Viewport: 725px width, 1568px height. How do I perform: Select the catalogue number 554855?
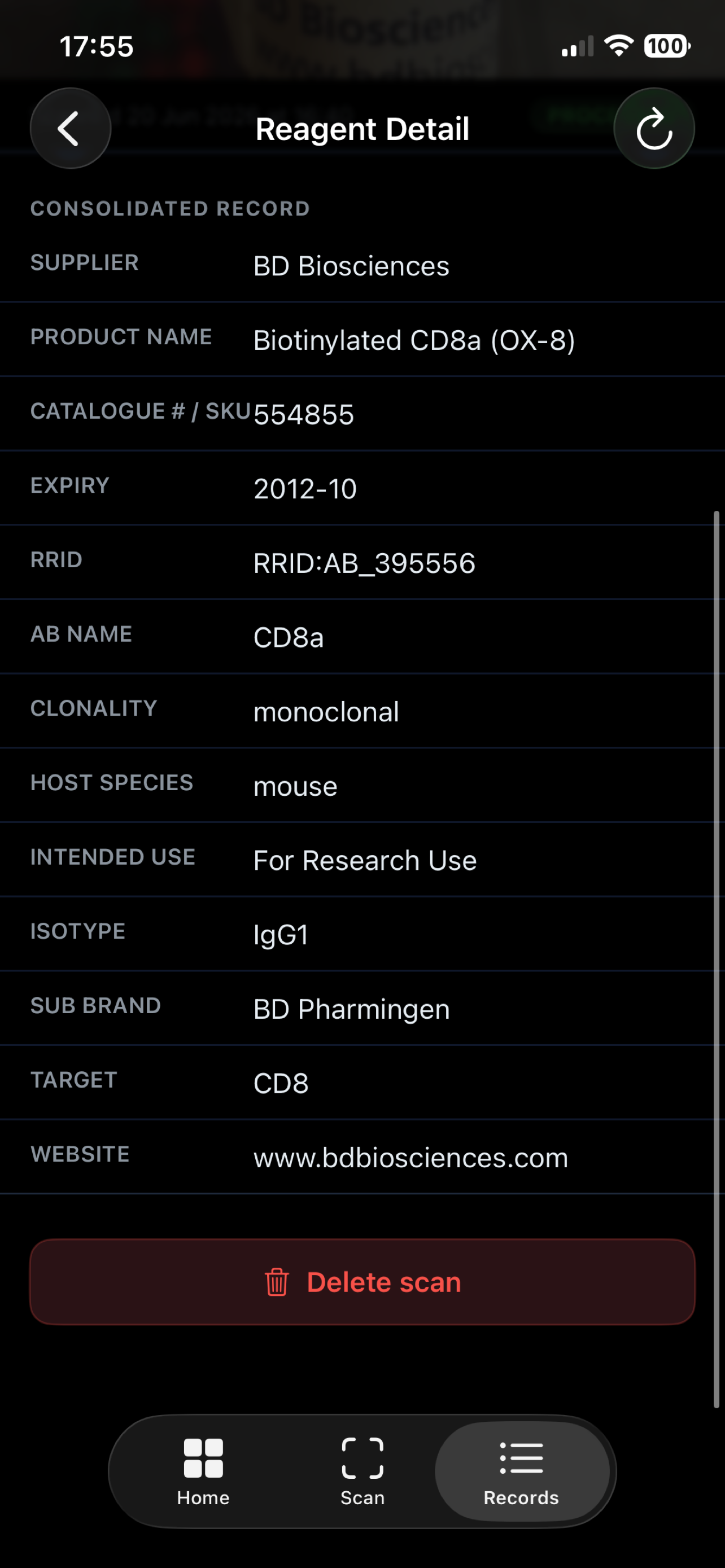tap(304, 414)
